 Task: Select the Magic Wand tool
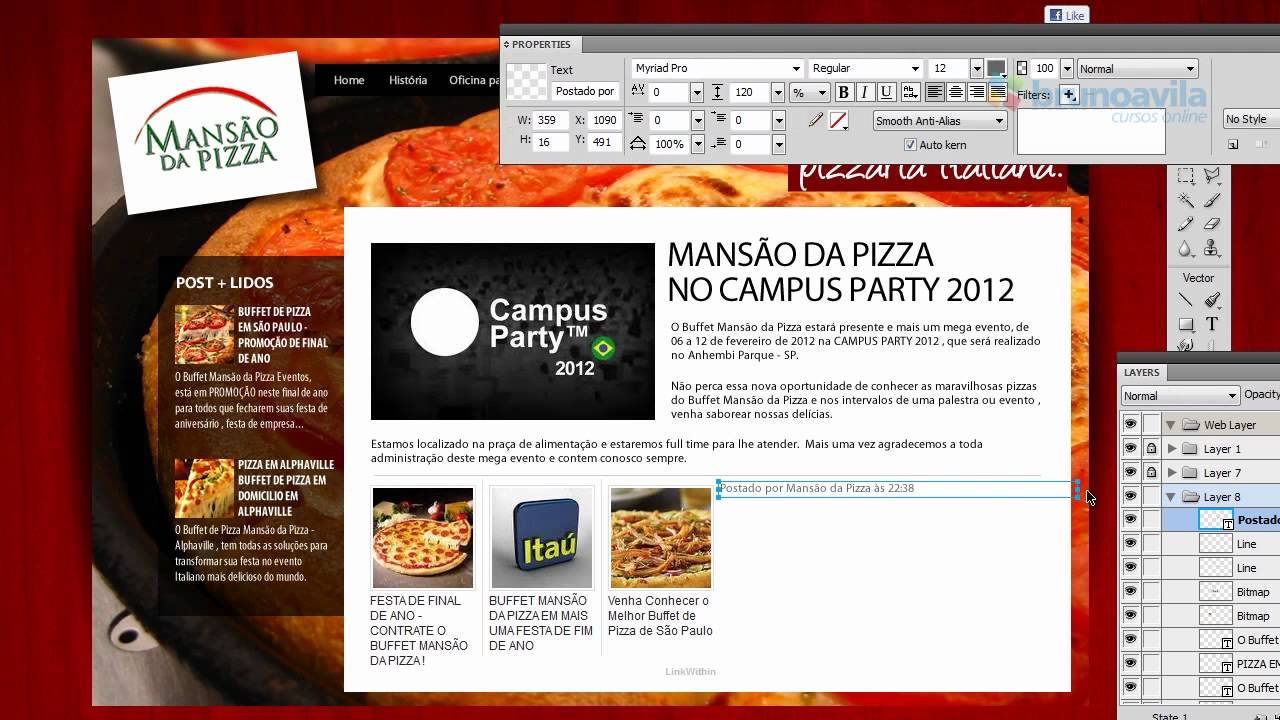pos(1186,199)
